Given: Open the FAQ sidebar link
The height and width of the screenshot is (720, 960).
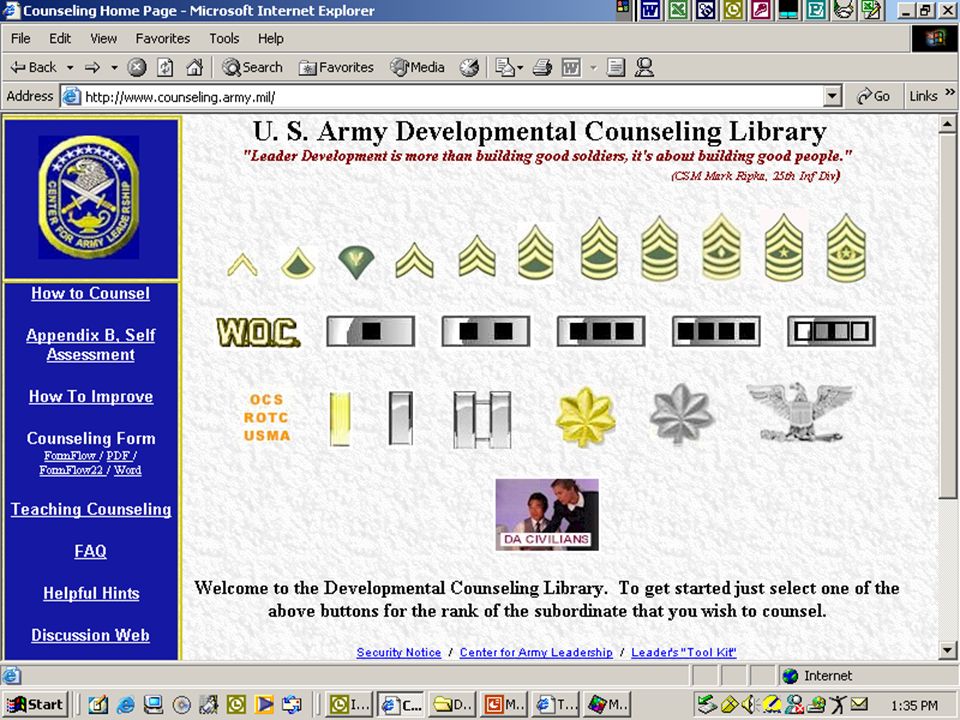Looking at the screenshot, I should pos(91,551).
